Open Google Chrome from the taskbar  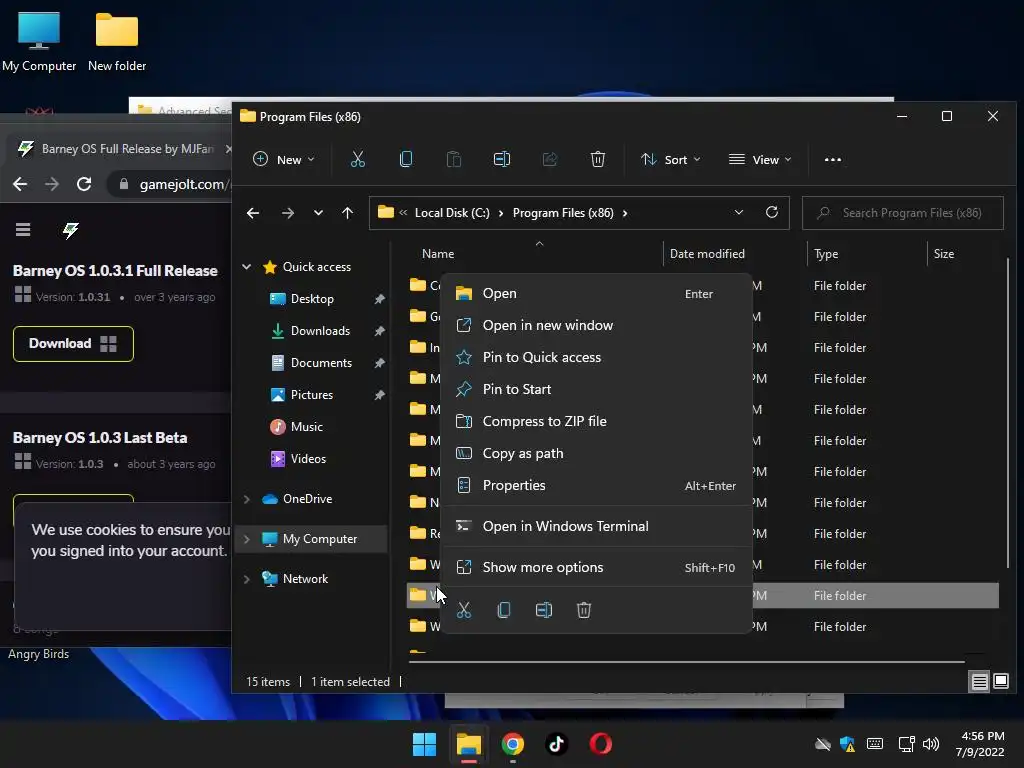pyautogui.click(x=513, y=744)
